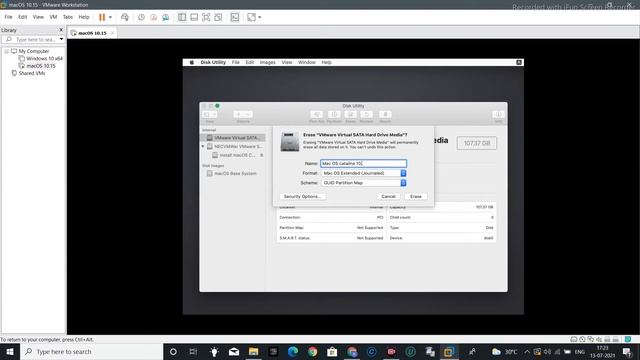640x360 pixels.
Task: Open dropdown arrow next to the pause button
Action: point(110,17)
